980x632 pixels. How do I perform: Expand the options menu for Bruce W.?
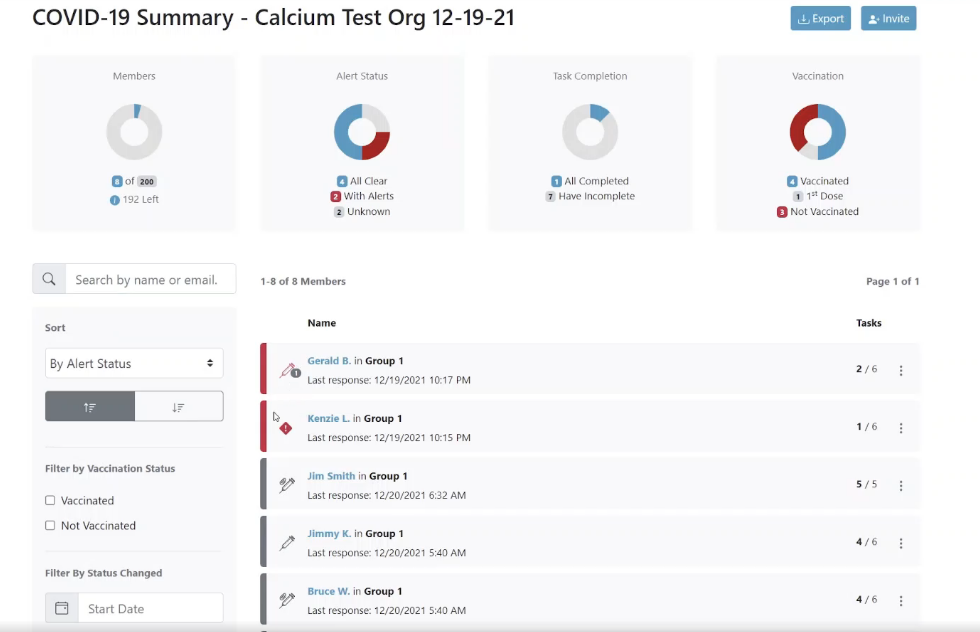(x=901, y=601)
